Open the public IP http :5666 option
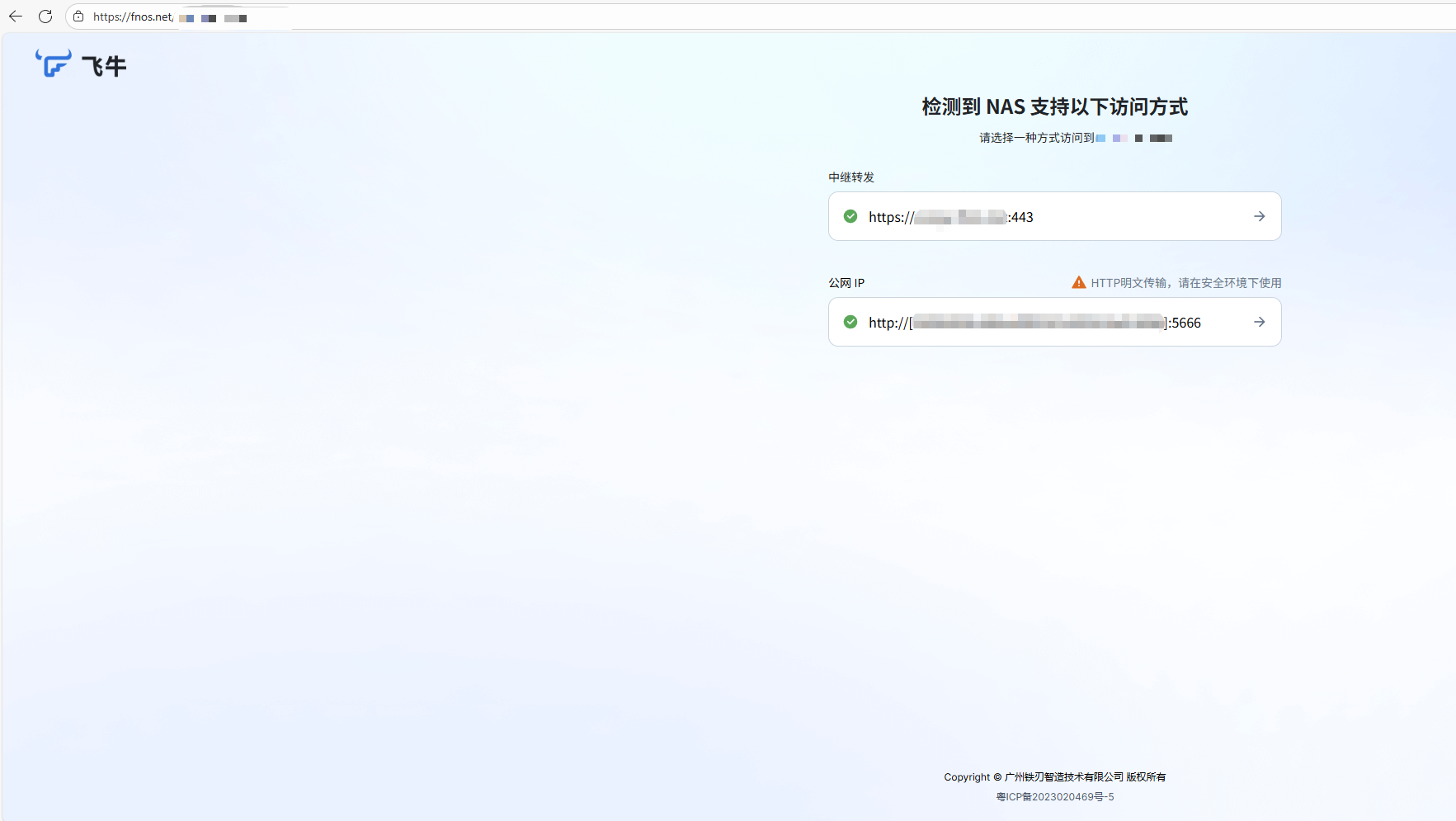Screen dimensions: 1456x821 (1054, 322)
